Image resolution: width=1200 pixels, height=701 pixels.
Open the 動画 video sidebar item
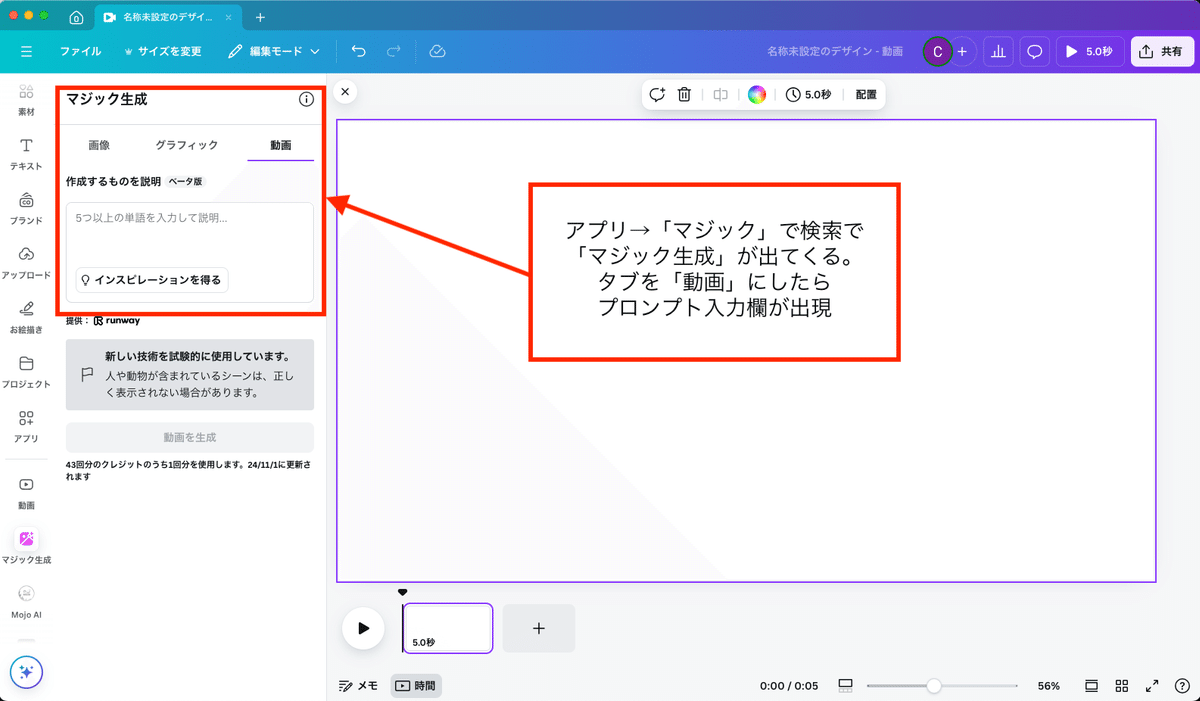(27, 492)
